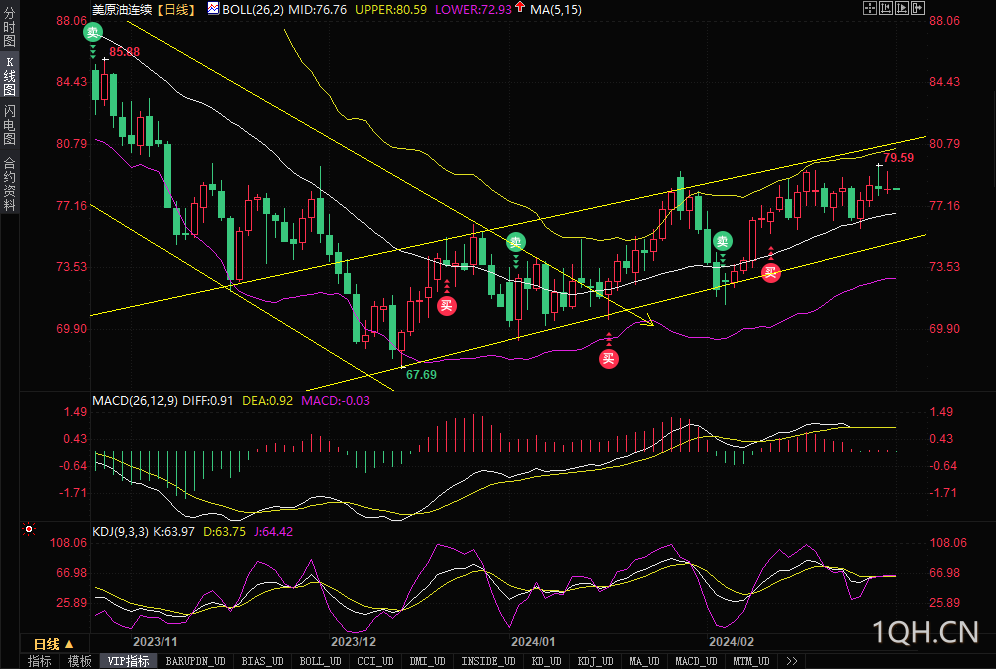The image size is (996, 669).
Task: Click the MACD(26,12,9) panel label
Action: coord(135,401)
